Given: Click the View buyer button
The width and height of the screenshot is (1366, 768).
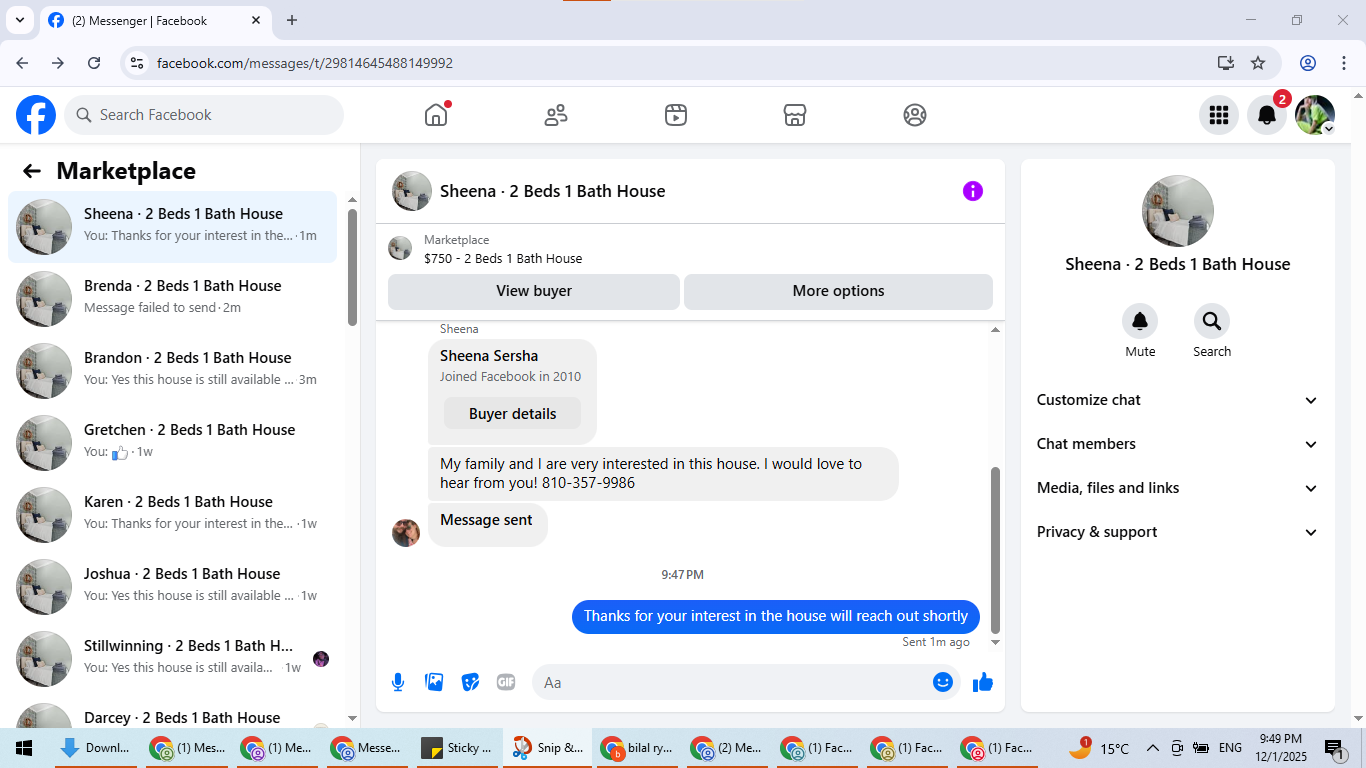Looking at the screenshot, I should click(534, 291).
